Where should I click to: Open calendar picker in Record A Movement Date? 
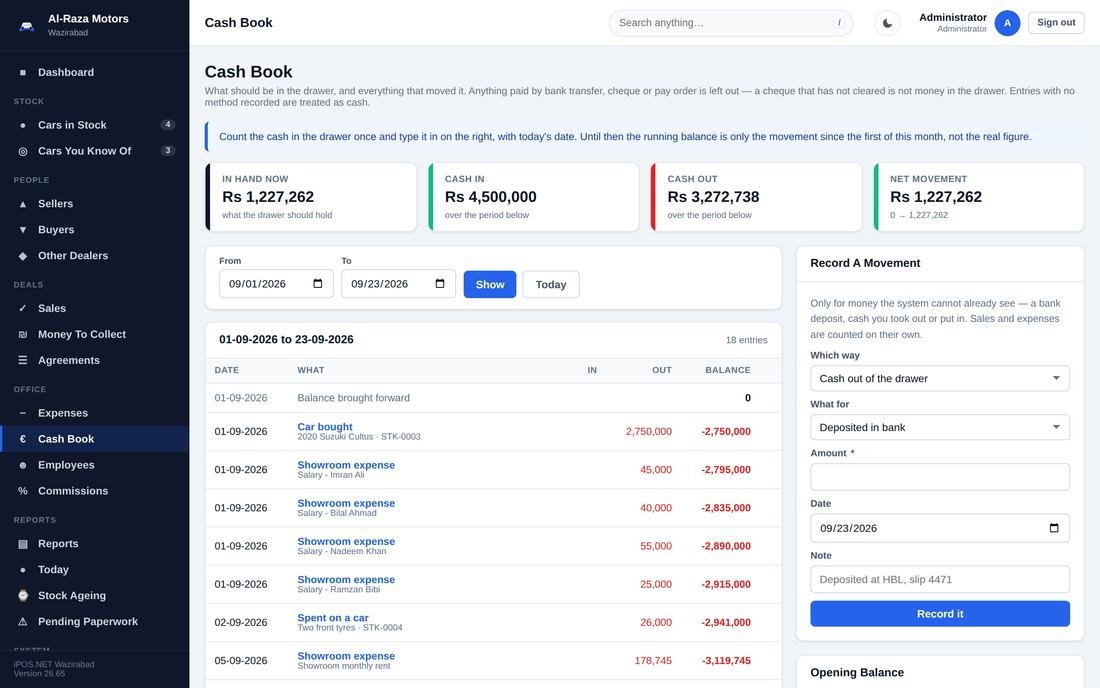[x=1054, y=527]
